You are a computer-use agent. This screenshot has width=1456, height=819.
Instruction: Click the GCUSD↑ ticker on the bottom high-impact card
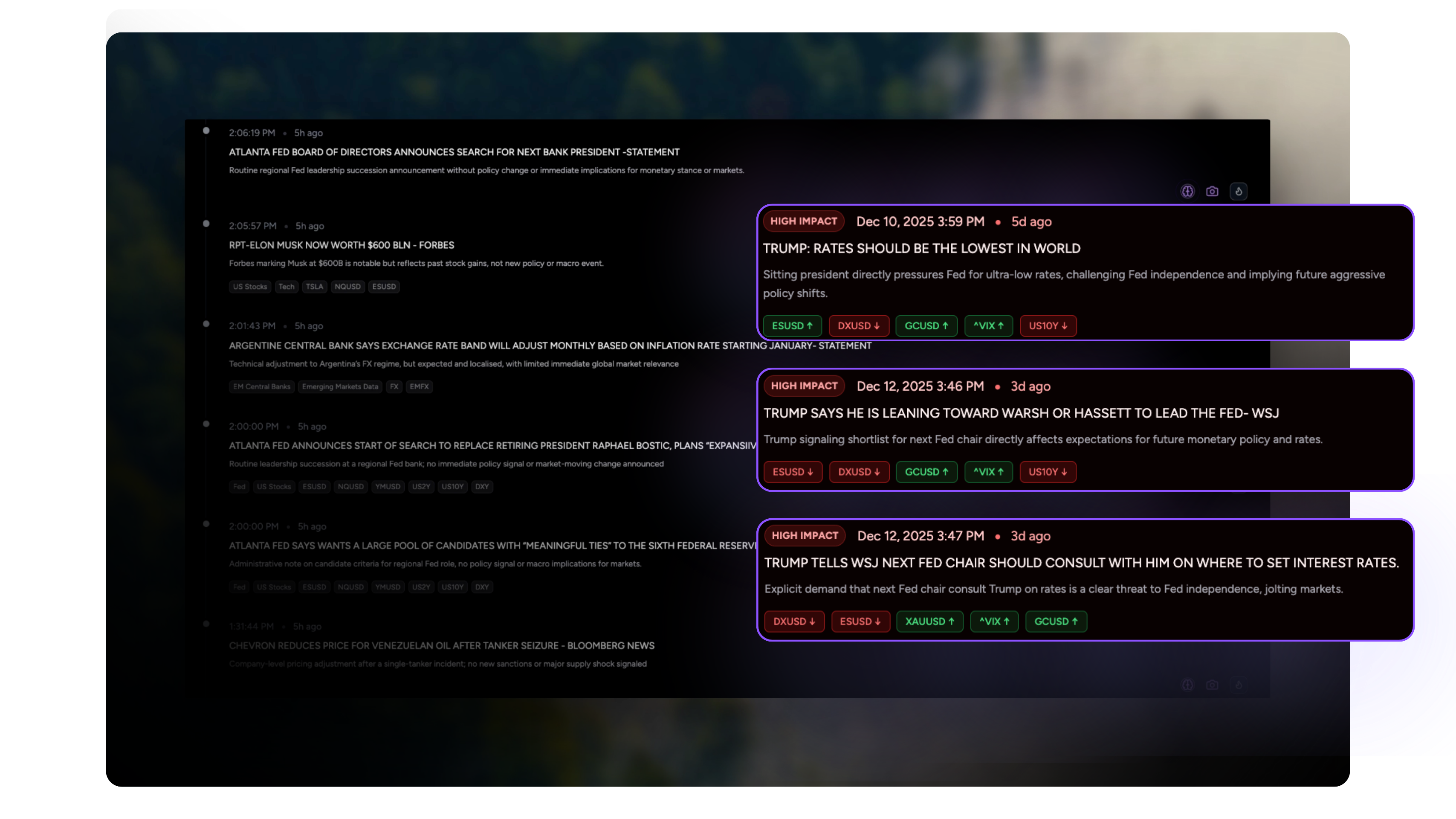(x=1055, y=621)
